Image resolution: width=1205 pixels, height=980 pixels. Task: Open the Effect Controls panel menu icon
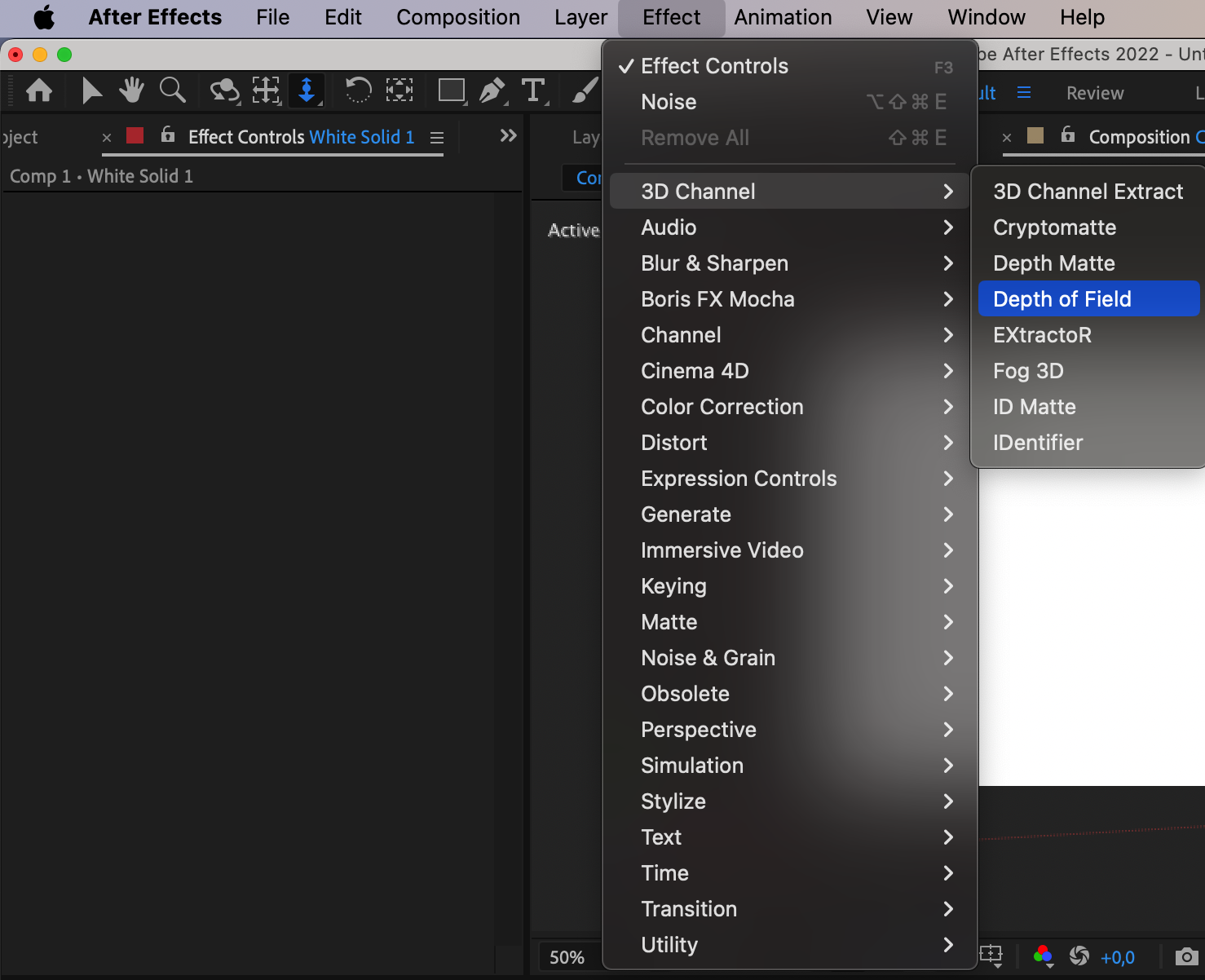tap(437, 138)
